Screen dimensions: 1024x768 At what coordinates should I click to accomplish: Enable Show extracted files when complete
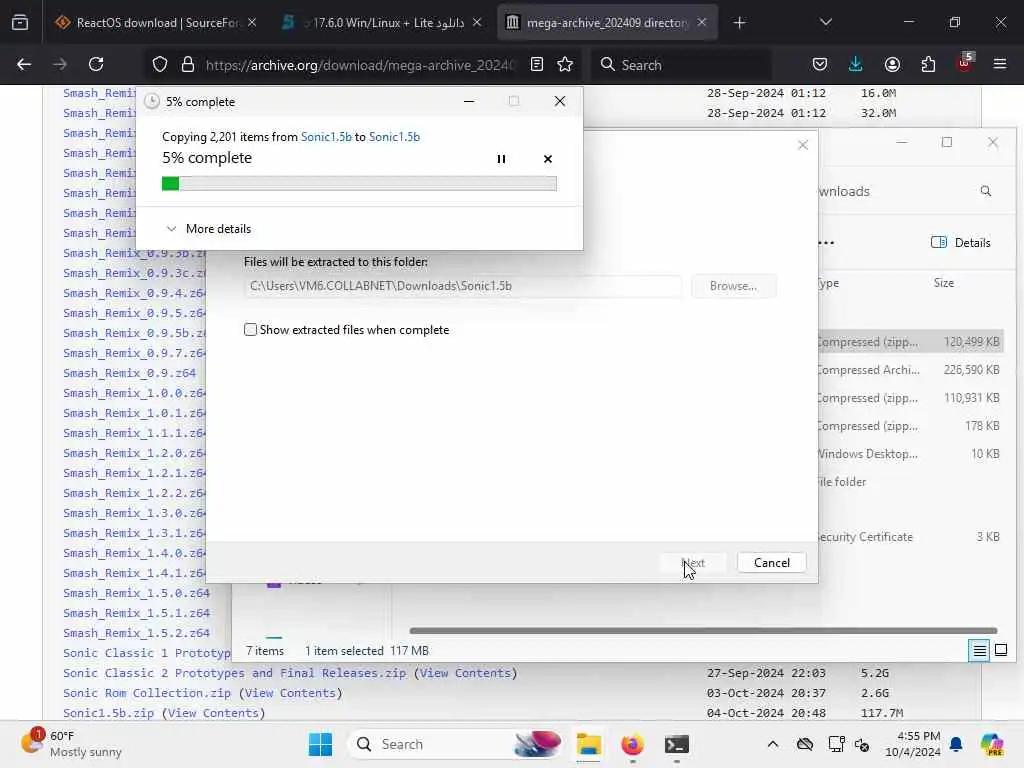[x=250, y=330]
